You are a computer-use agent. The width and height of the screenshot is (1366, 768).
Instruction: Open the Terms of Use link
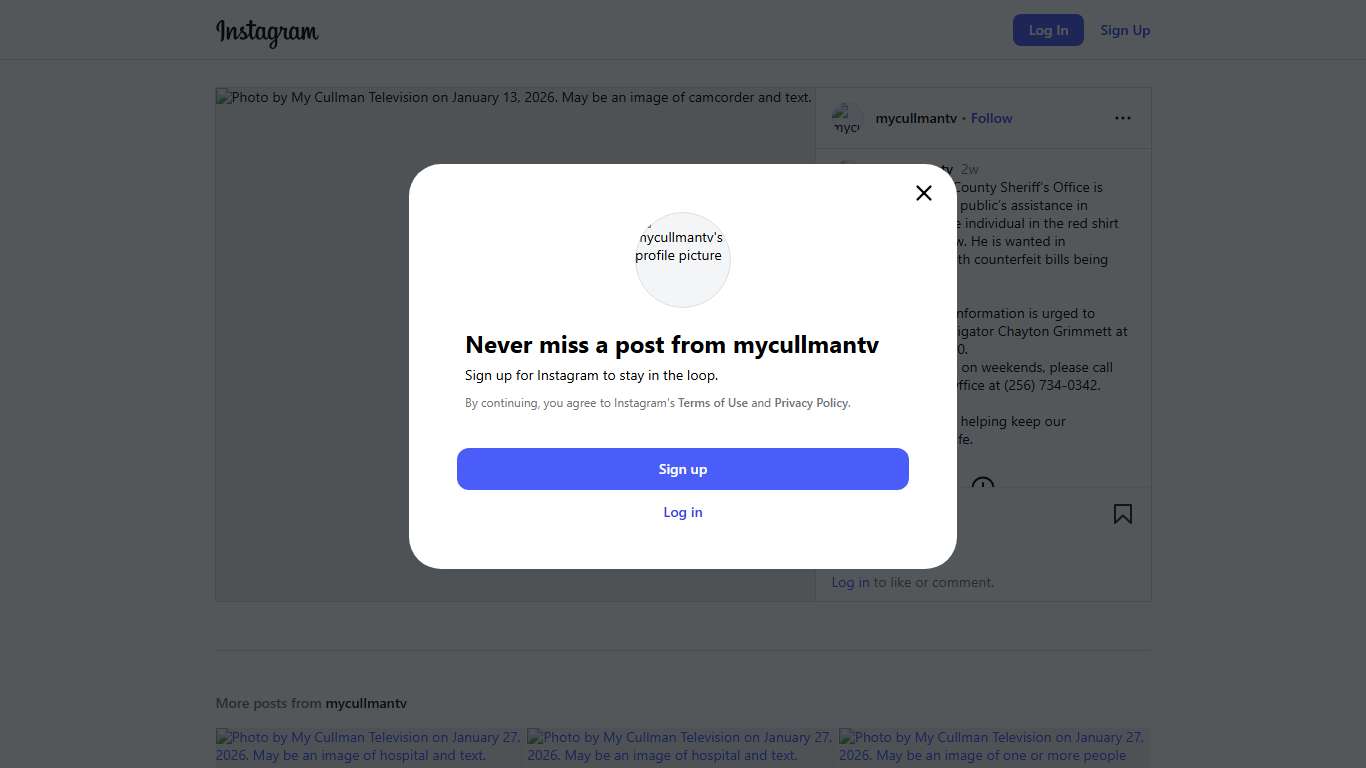[713, 403]
